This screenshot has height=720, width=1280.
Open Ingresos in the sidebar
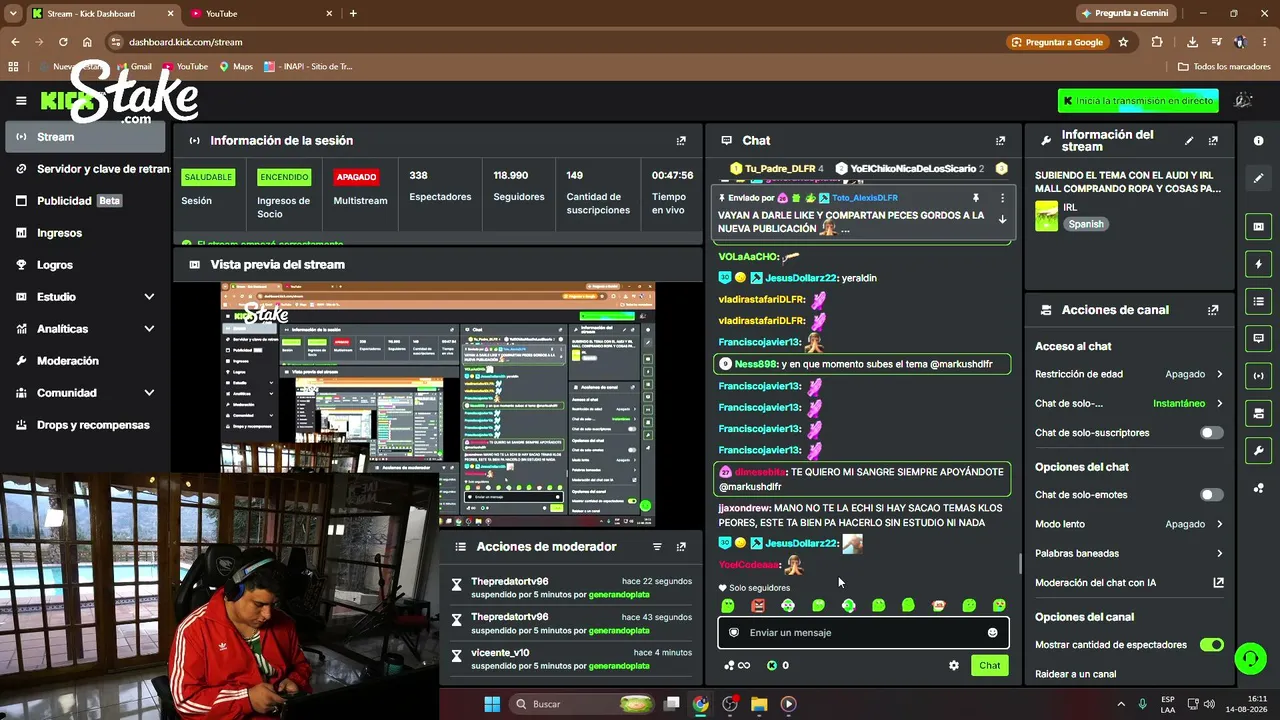[84, 233]
